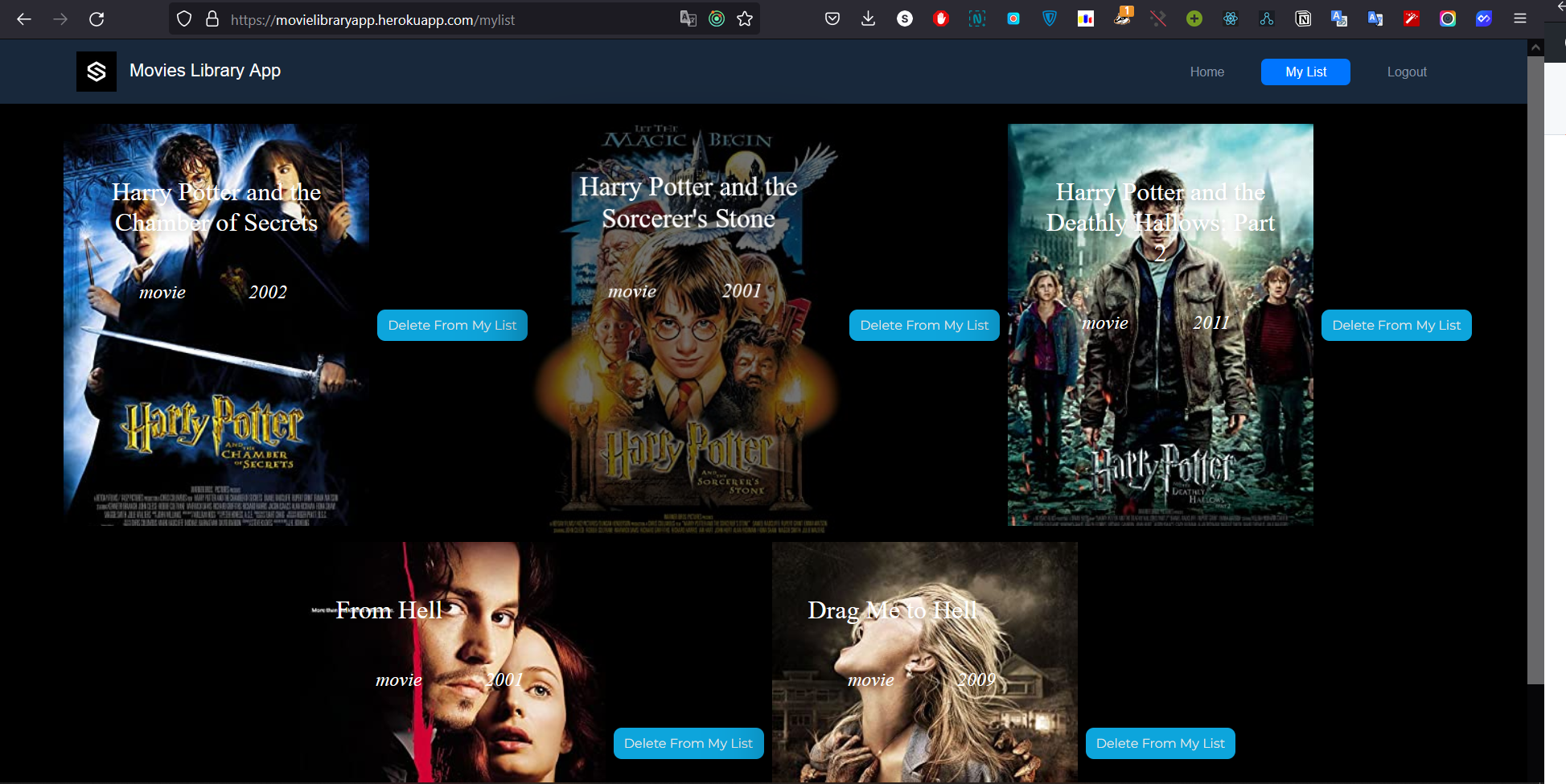Click the browser address bar URL
The height and width of the screenshot is (784, 1566).
(x=372, y=20)
